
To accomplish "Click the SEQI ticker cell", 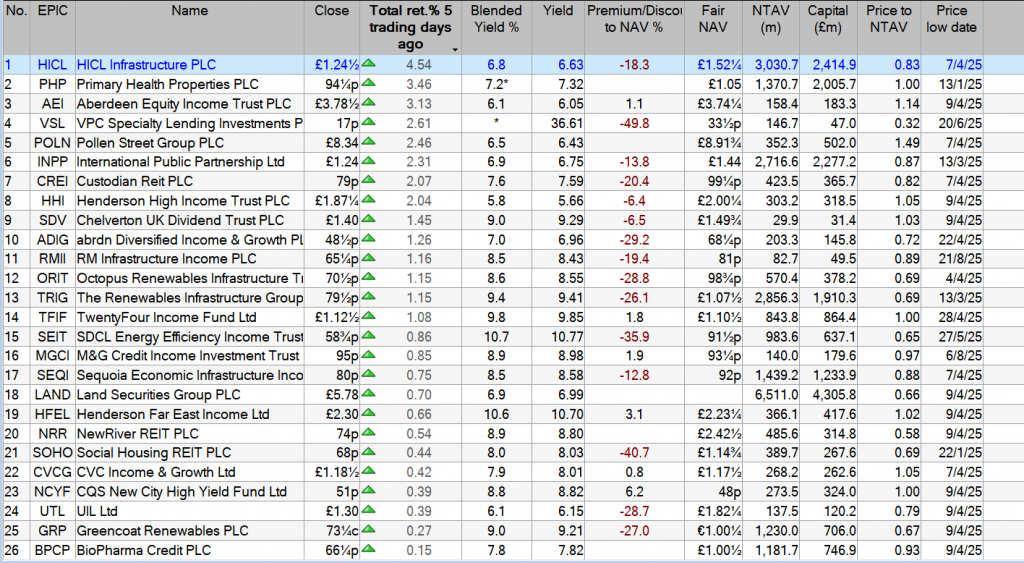I will coord(52,376).
